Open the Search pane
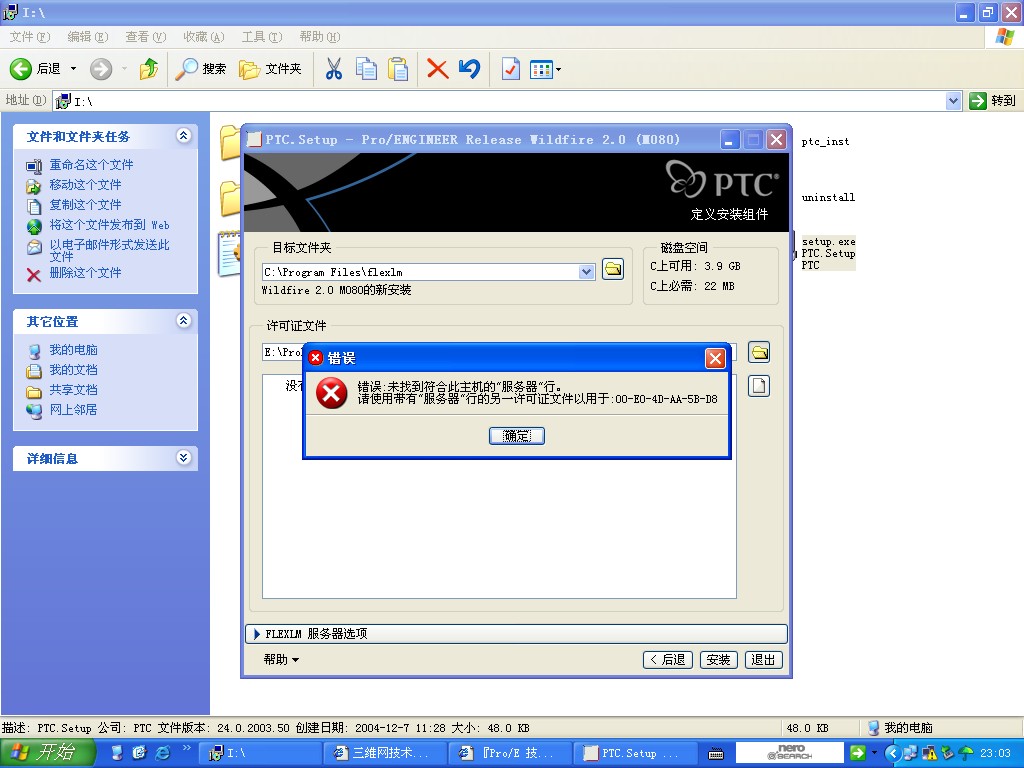Viewport: 1024px width, 768px height. 201,69
